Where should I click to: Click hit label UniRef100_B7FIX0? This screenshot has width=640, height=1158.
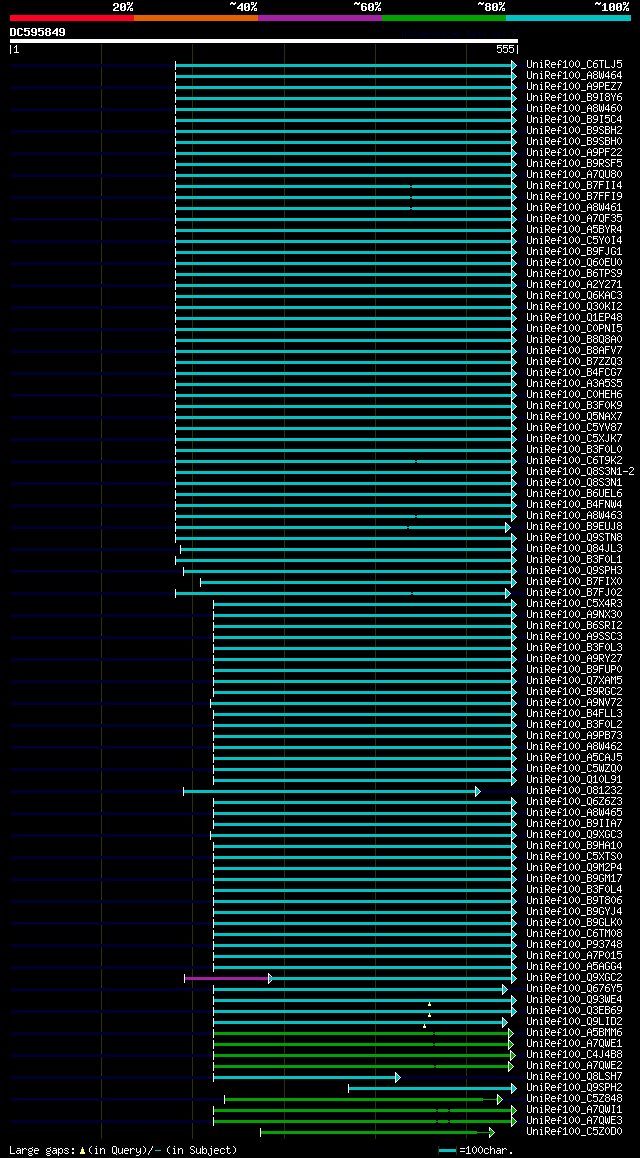pos(574,582)
